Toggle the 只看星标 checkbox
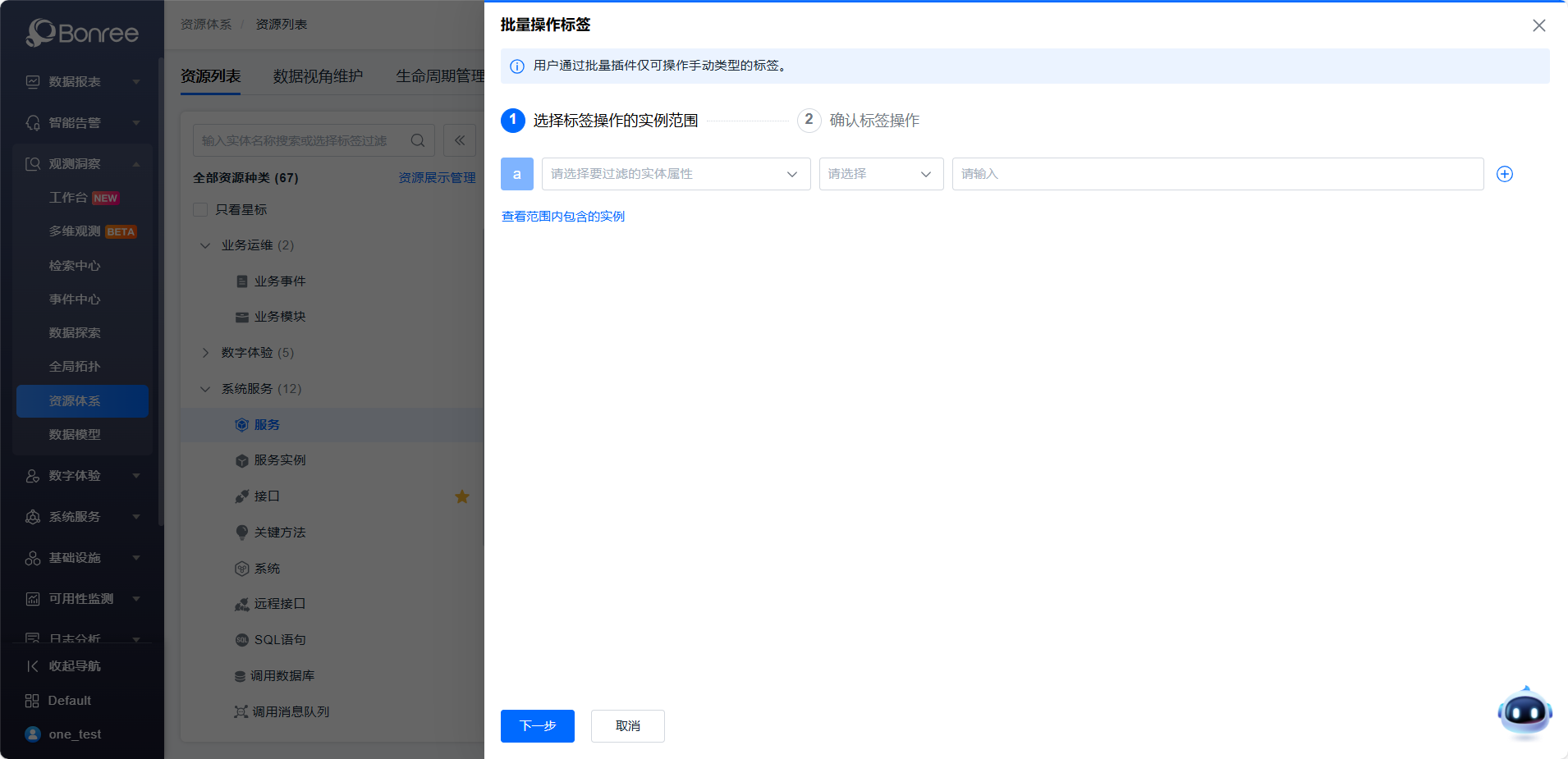The image size is (1568, 759). pos(200,210)
